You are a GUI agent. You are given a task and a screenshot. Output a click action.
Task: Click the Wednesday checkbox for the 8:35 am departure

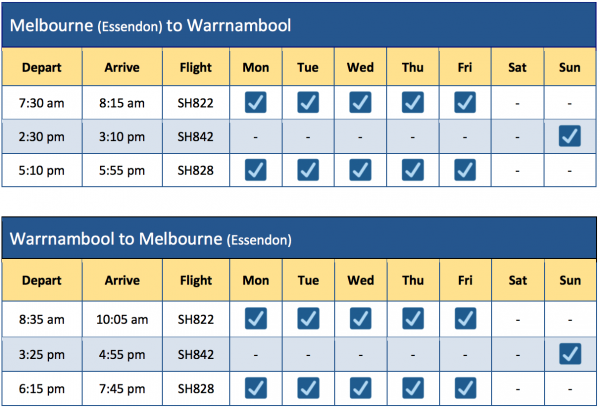360,318
